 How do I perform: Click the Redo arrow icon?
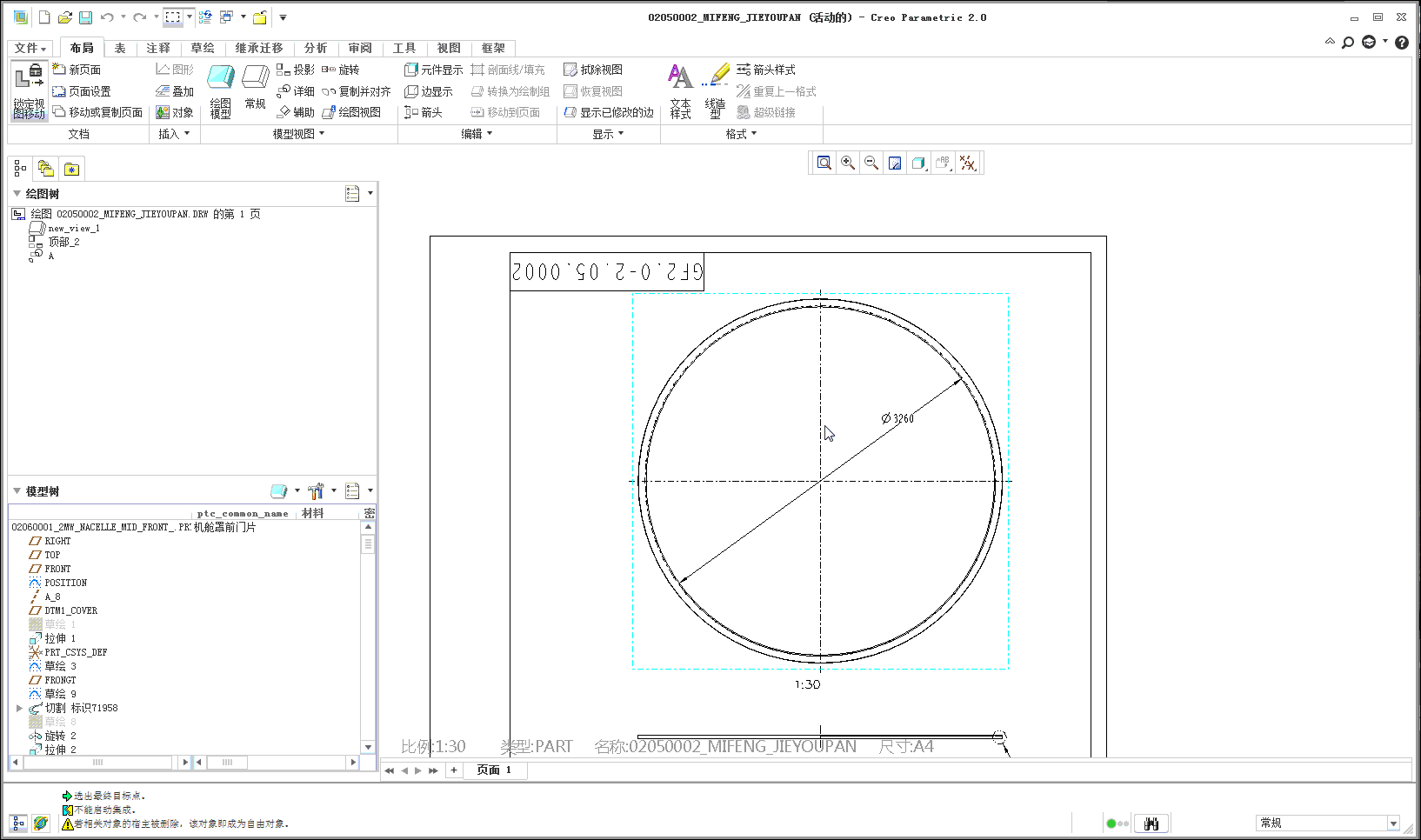pyautogui.click(x=139, y=17)
